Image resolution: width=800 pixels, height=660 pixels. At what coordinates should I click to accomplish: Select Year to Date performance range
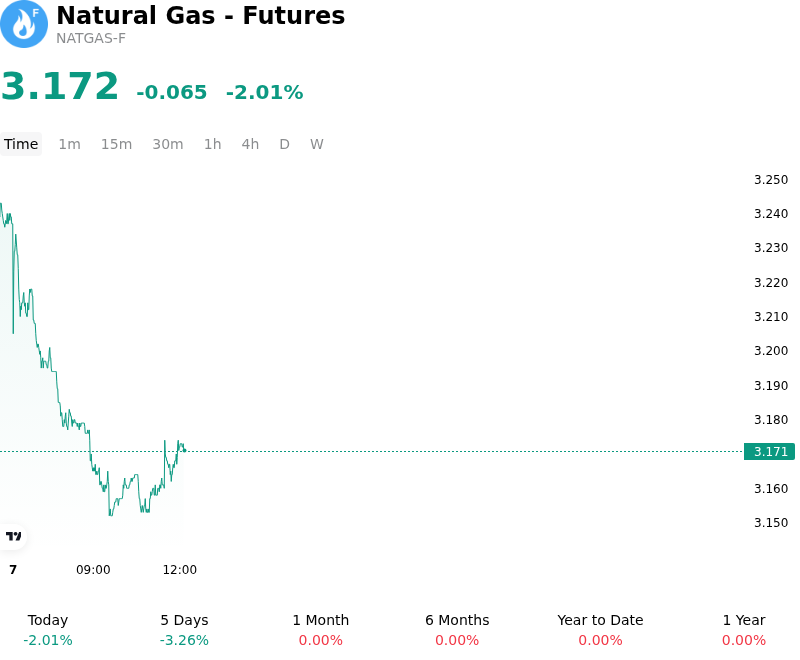[600, 630]
